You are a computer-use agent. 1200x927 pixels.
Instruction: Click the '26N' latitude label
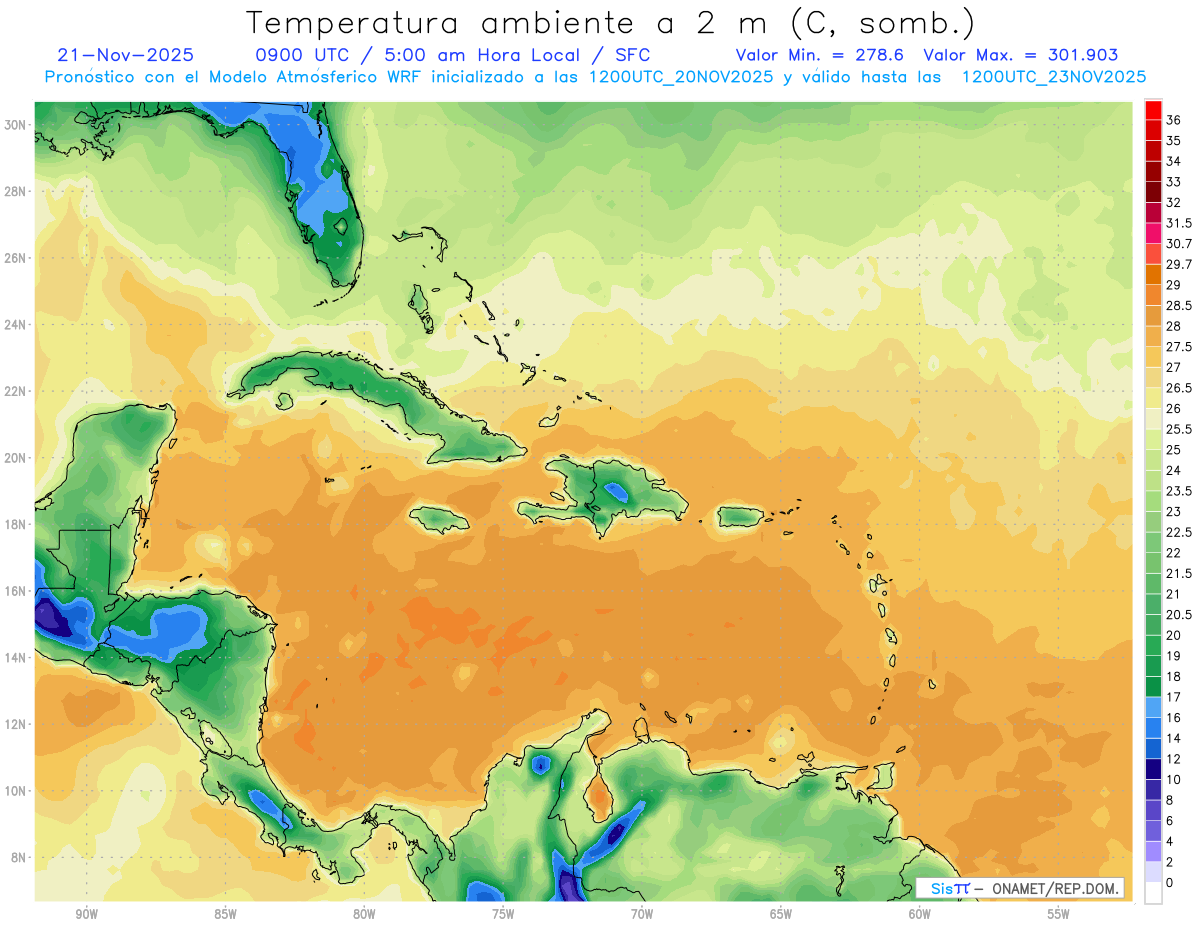16,257
